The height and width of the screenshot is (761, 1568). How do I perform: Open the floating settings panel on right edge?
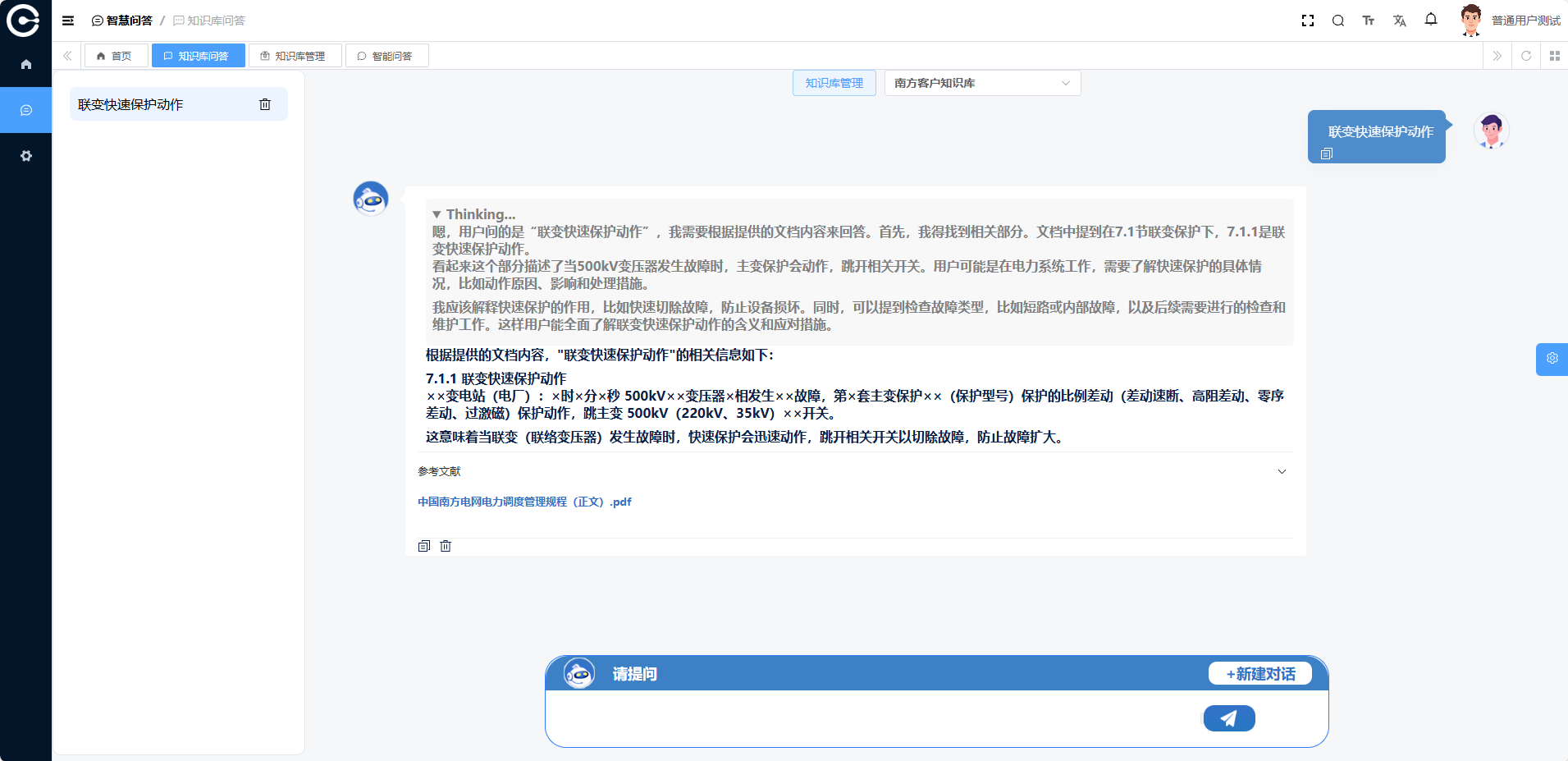point(1552,359)
